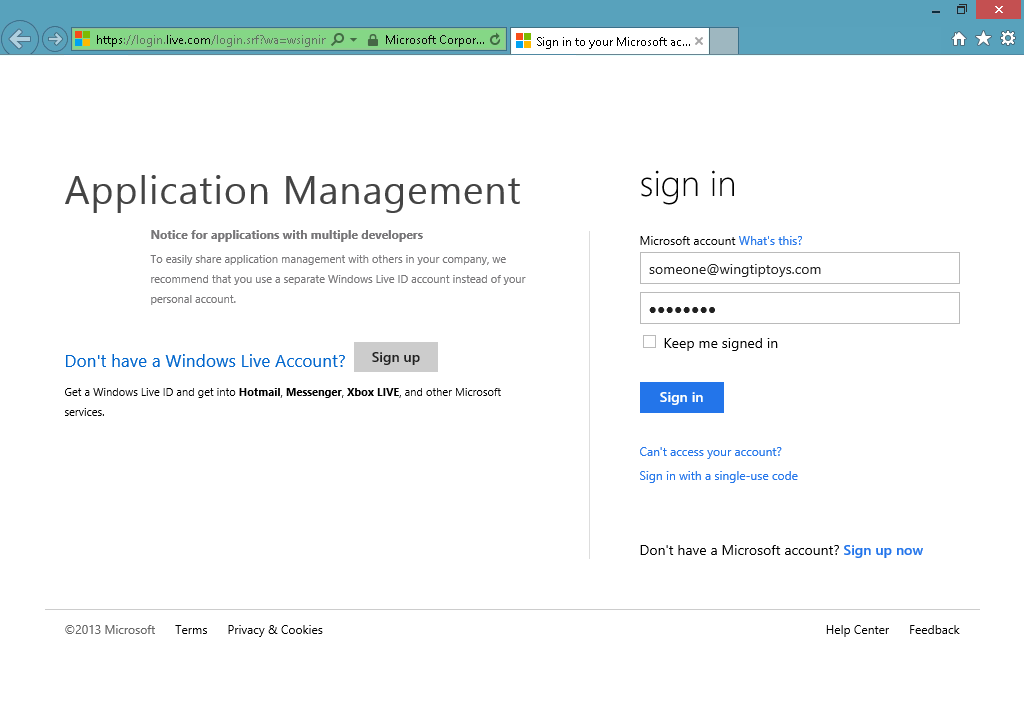Click 'Don't have a Windows Live Account?' link
Screen dimensions: 1024x728
tap(204, 361)
